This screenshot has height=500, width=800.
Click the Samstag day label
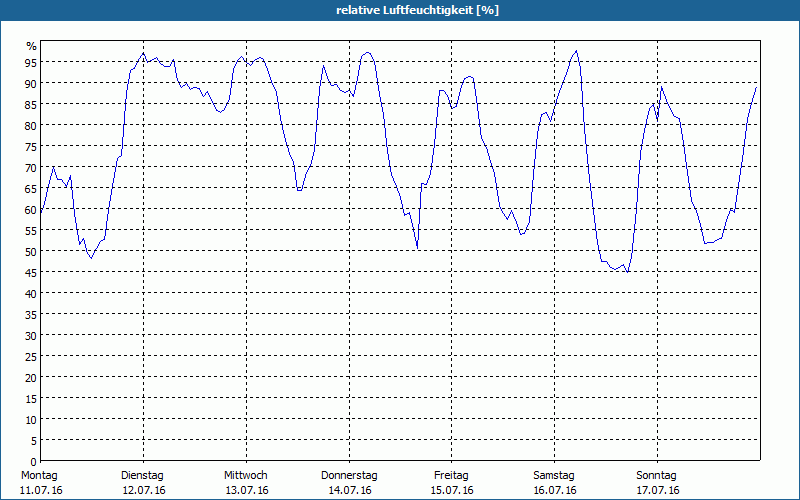[x=554, y=475]
